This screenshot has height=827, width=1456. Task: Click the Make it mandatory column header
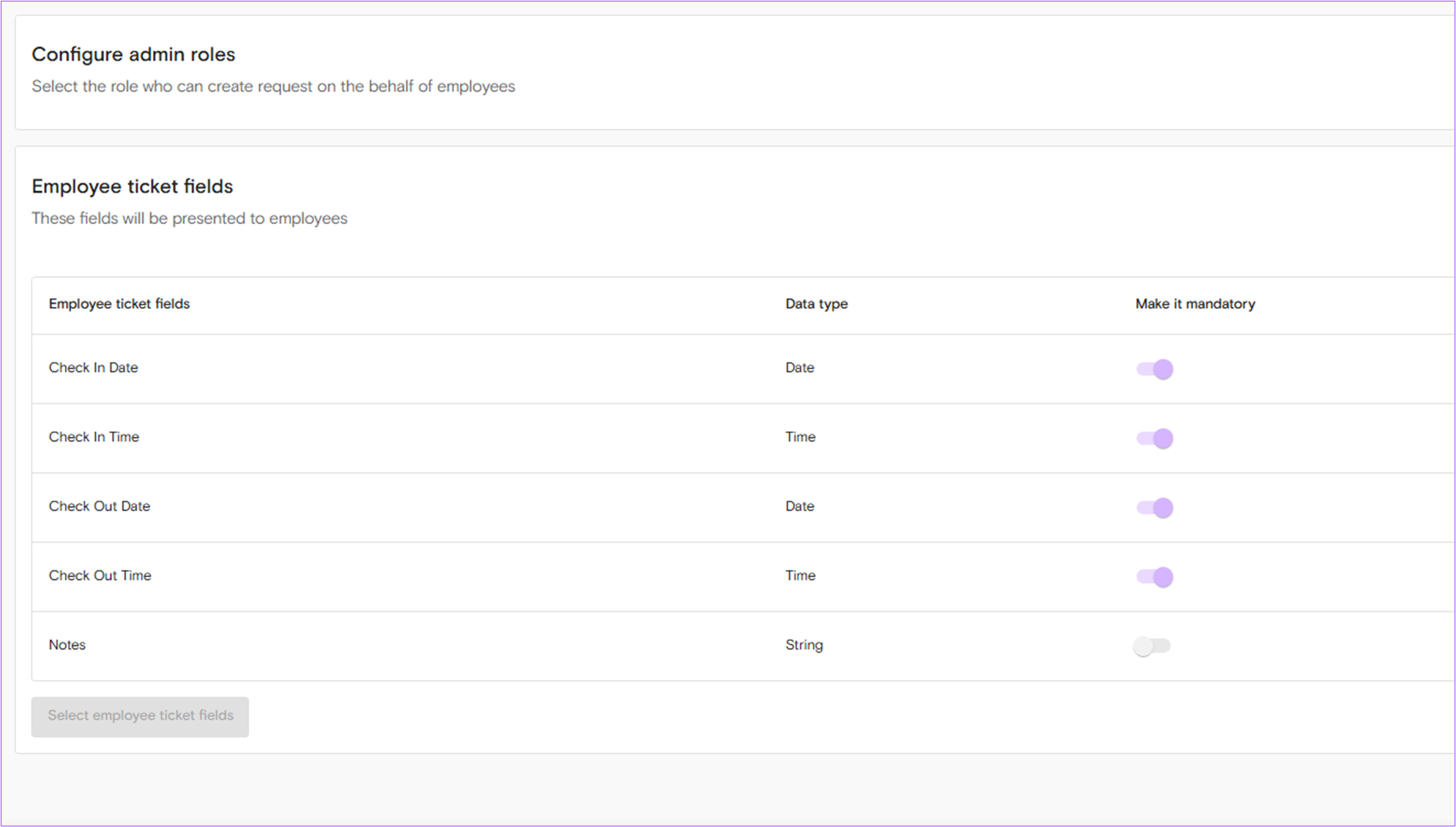pyautogui.click(x=1195, y=304)
